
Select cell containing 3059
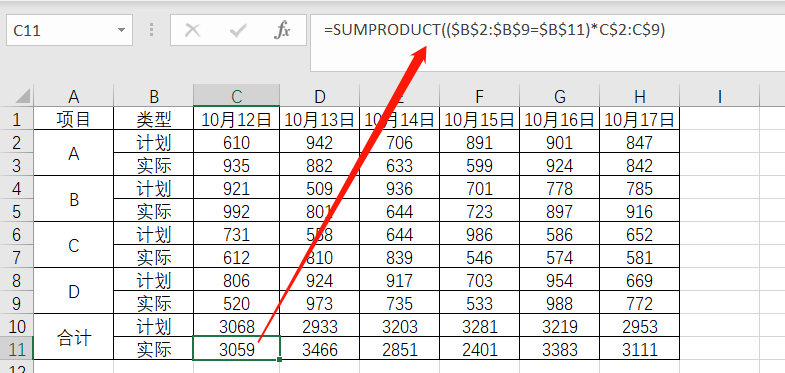236,348
